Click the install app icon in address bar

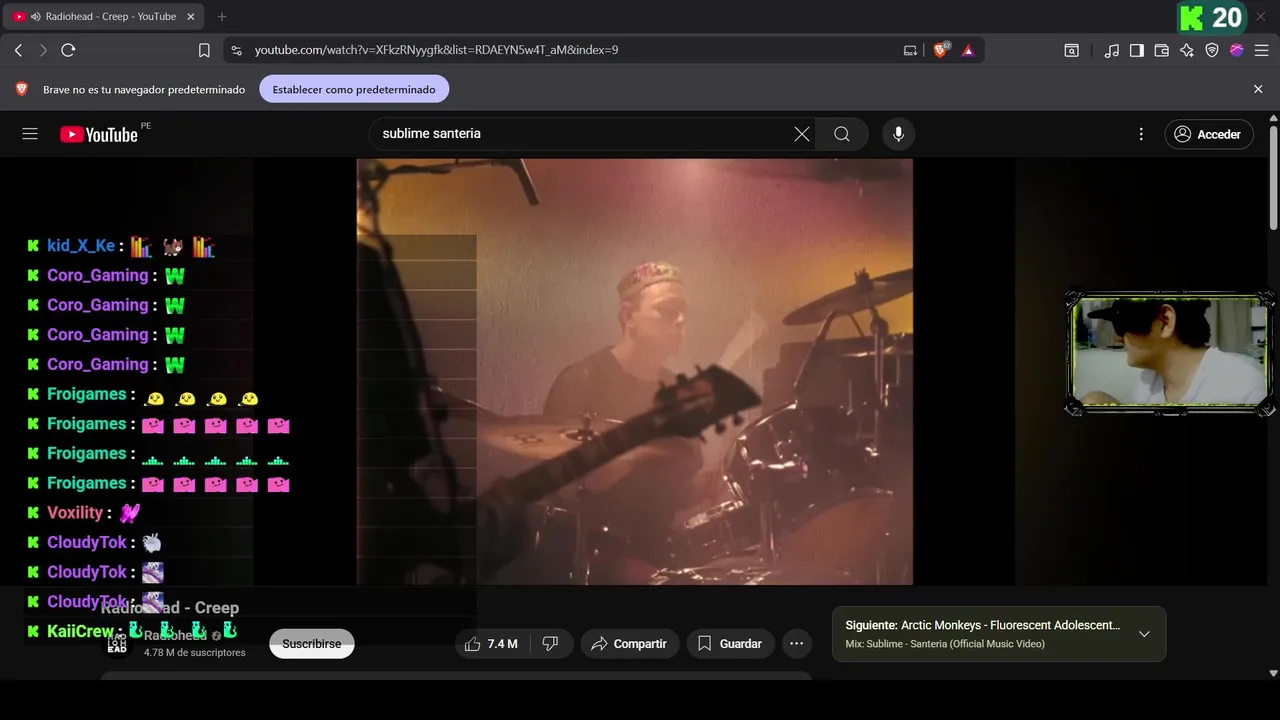910,50
